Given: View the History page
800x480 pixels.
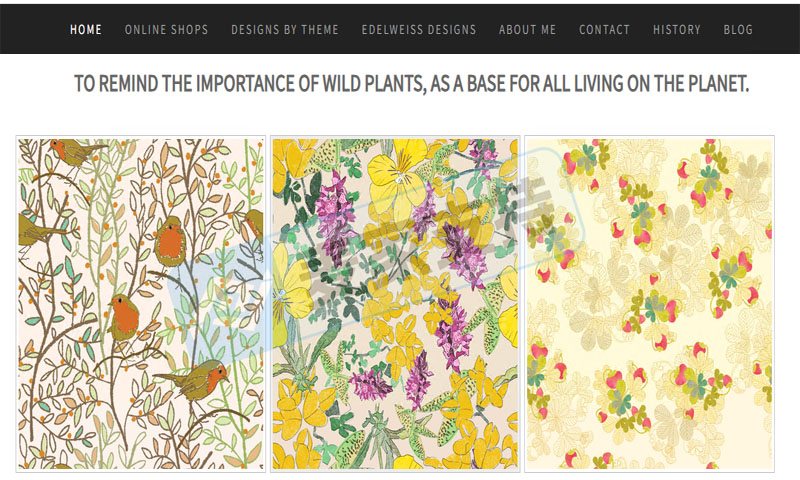Looking at the screenshot, I should (x=677, y=30).
